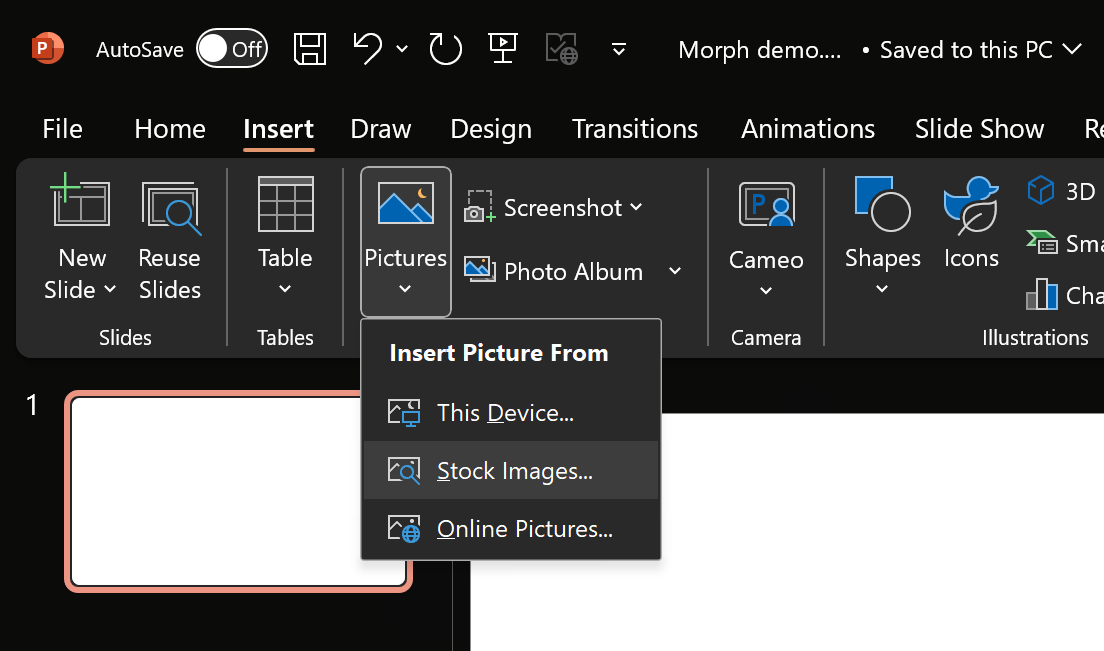Start presentation from beginning icon
Image resolution: width=1104 pixels, height=651 pixels.
coord(503,49)
